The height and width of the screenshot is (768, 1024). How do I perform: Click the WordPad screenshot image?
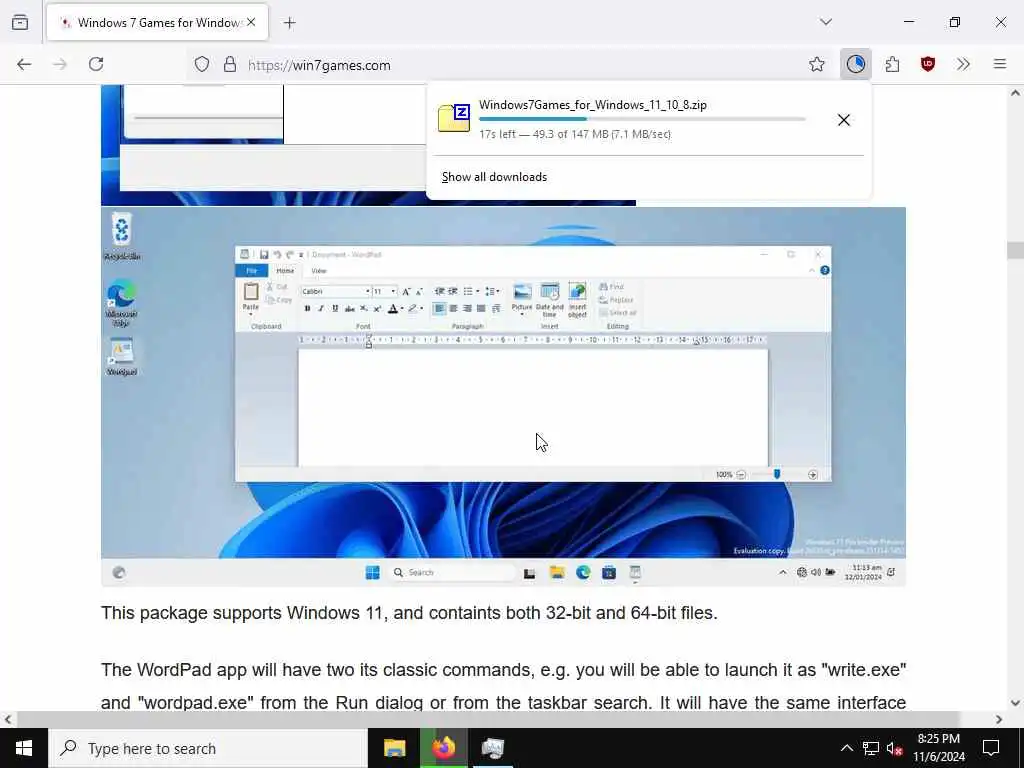(504, 396)
